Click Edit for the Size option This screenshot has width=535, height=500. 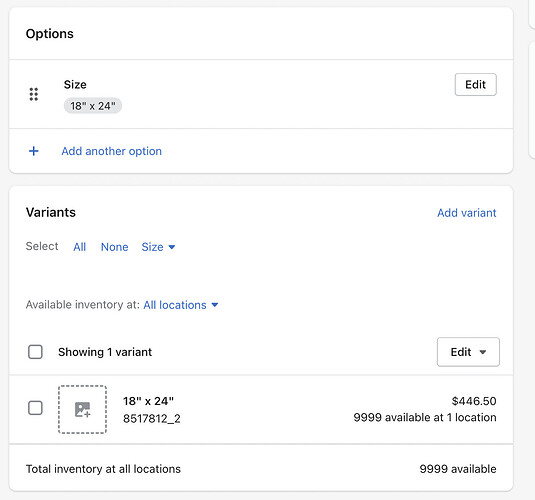(475, 84)
